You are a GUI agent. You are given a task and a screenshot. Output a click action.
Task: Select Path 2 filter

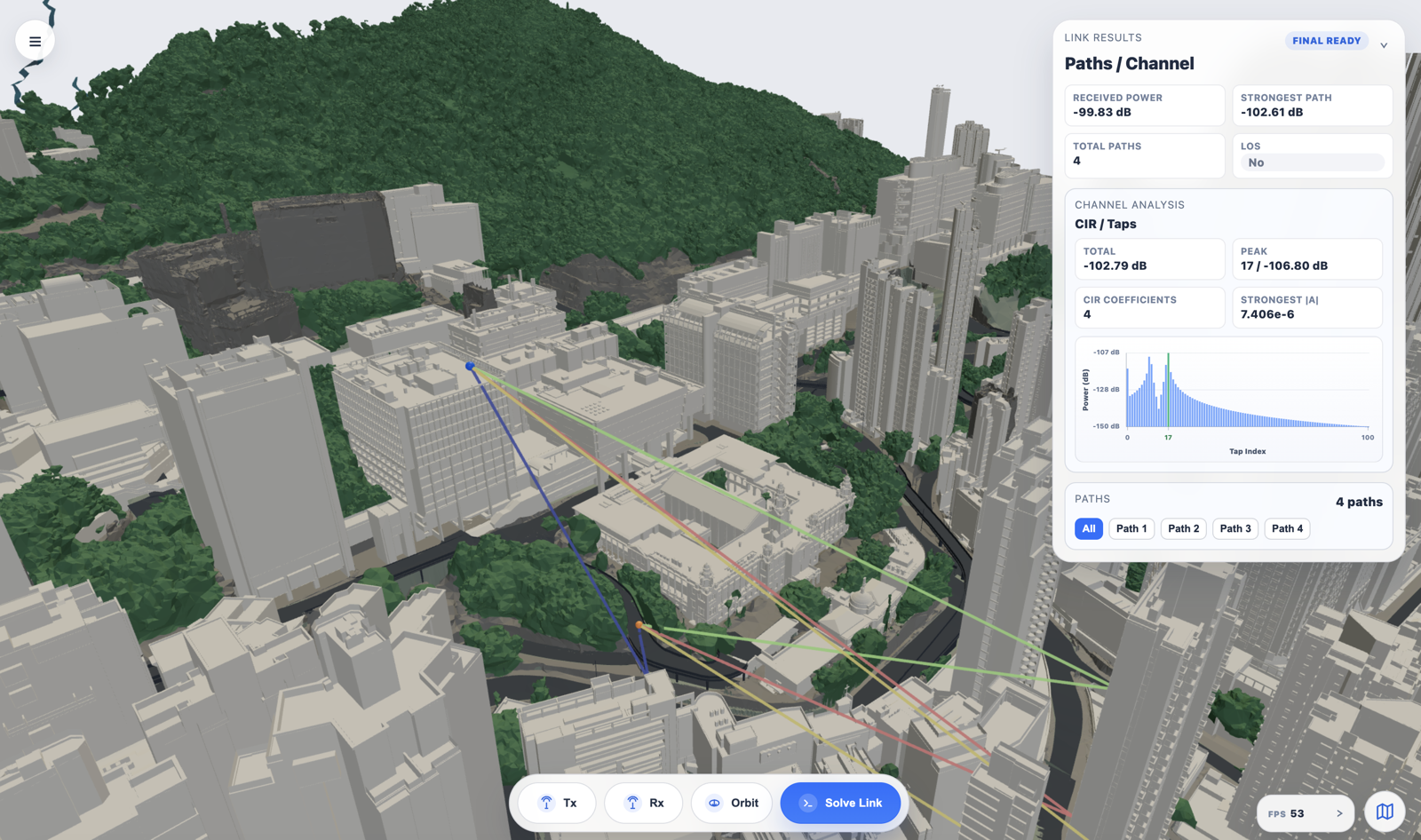(x=1184, y=528)
